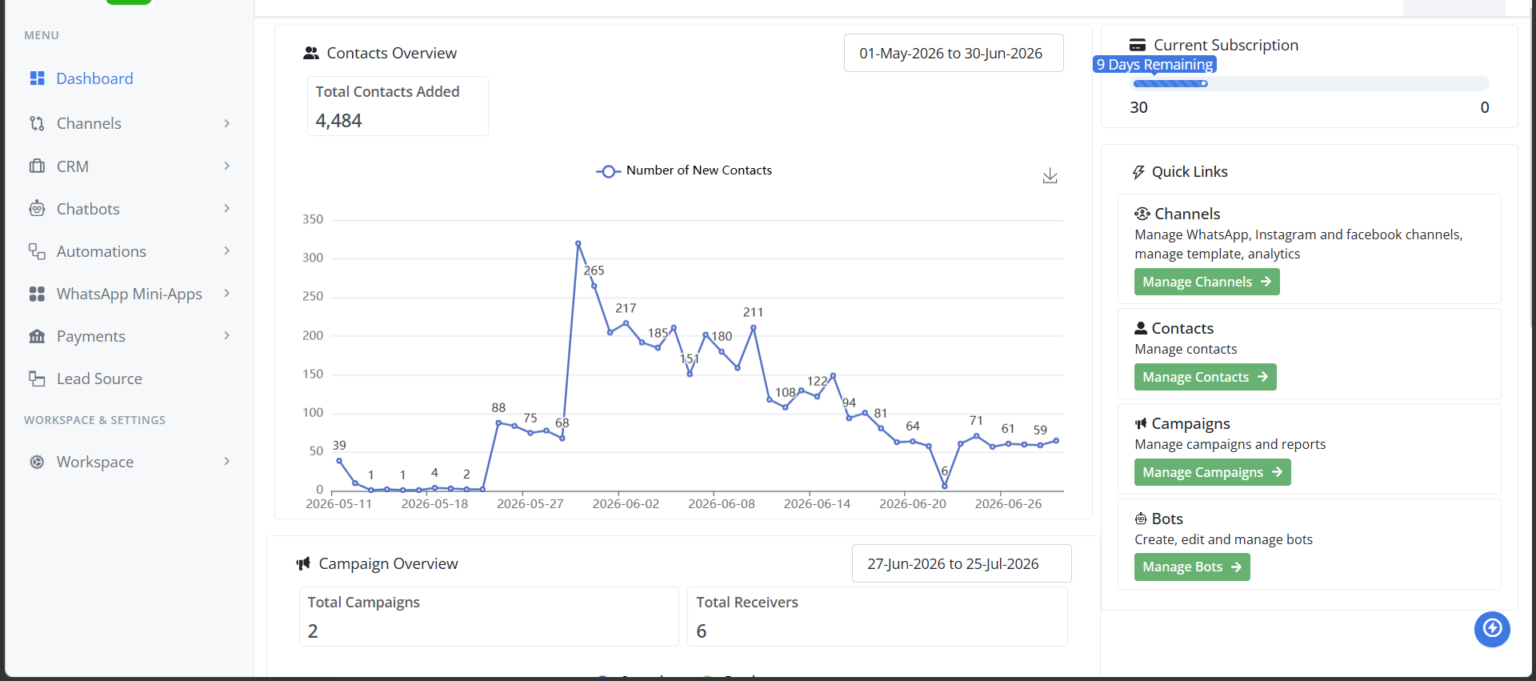Expand the Automations submenu chevron
The image size is (1536, 681).
tap(227, 251)
